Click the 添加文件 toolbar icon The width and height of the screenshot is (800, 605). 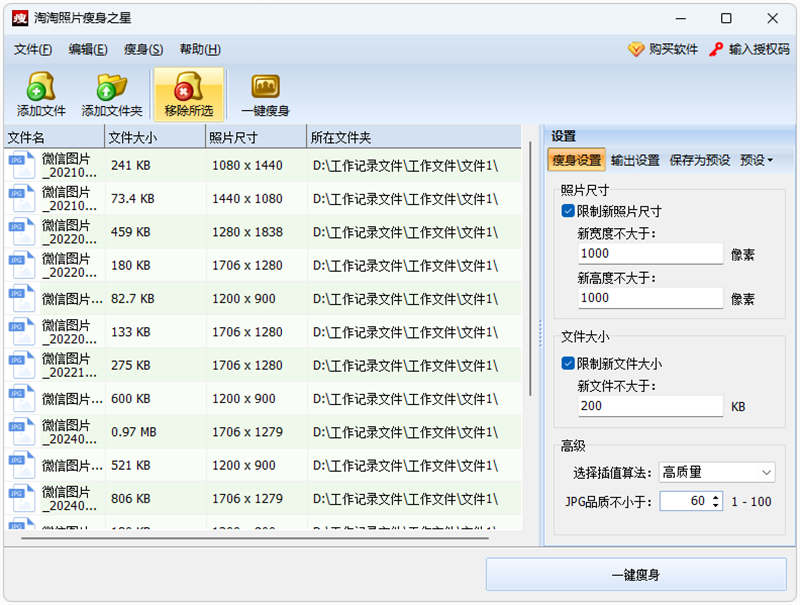41,86
